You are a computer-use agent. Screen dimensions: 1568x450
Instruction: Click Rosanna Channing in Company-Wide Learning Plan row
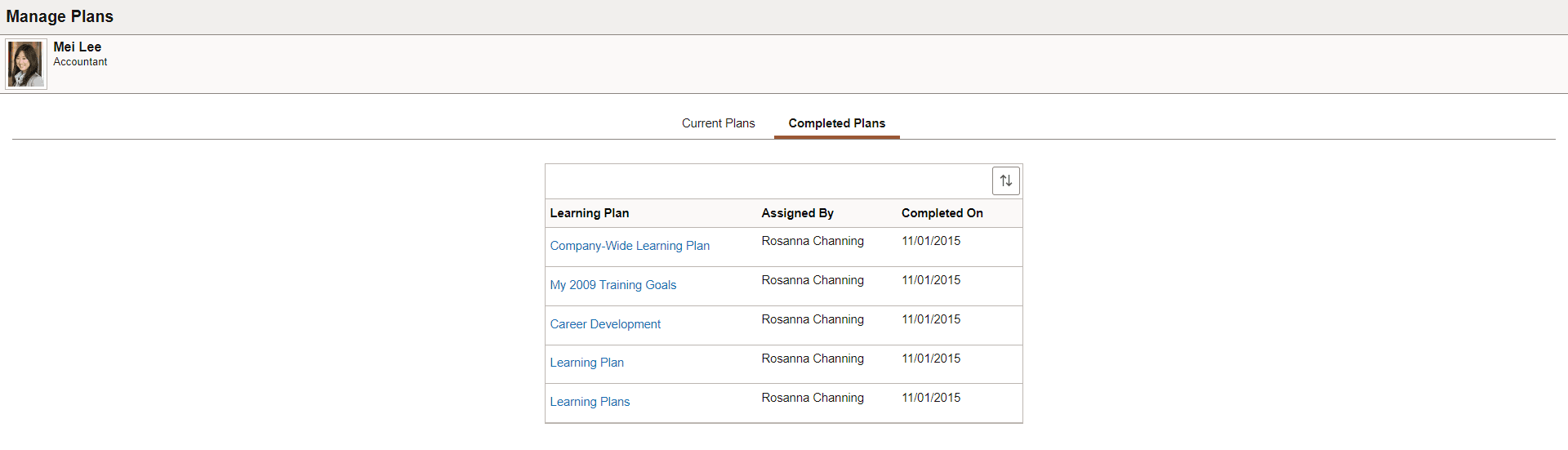[x=813, y=241]
